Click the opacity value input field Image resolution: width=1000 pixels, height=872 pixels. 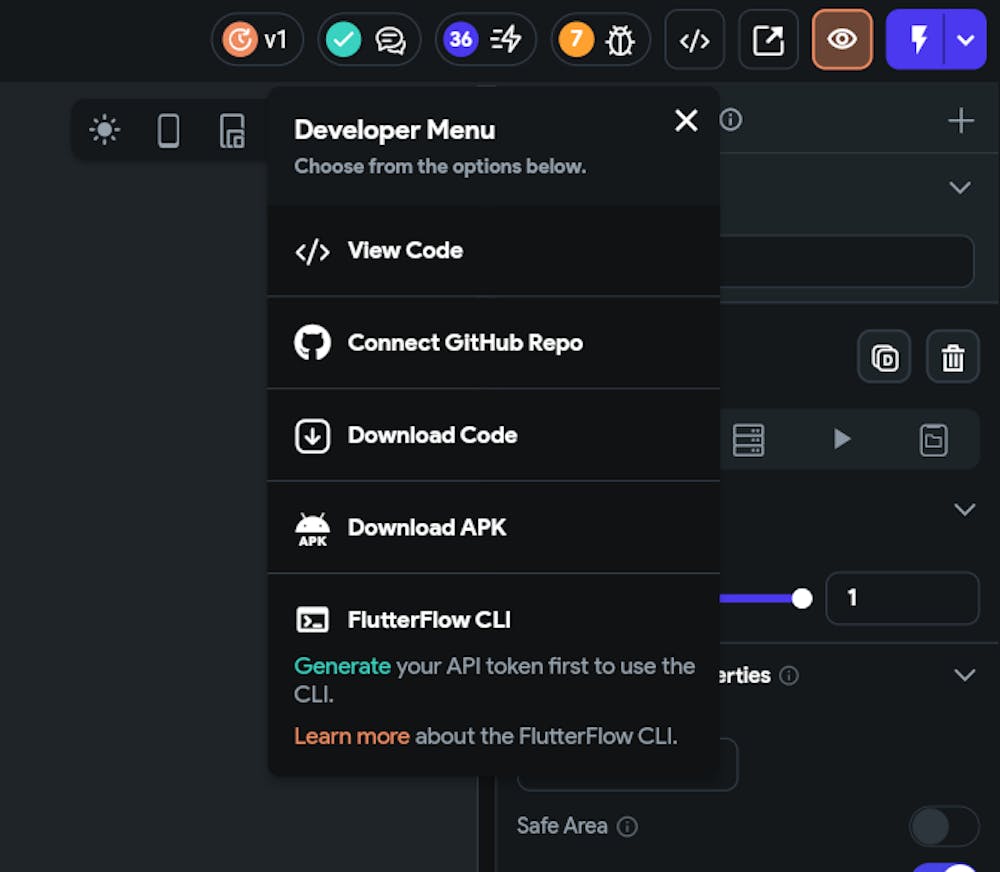click(x=902, y=598)
